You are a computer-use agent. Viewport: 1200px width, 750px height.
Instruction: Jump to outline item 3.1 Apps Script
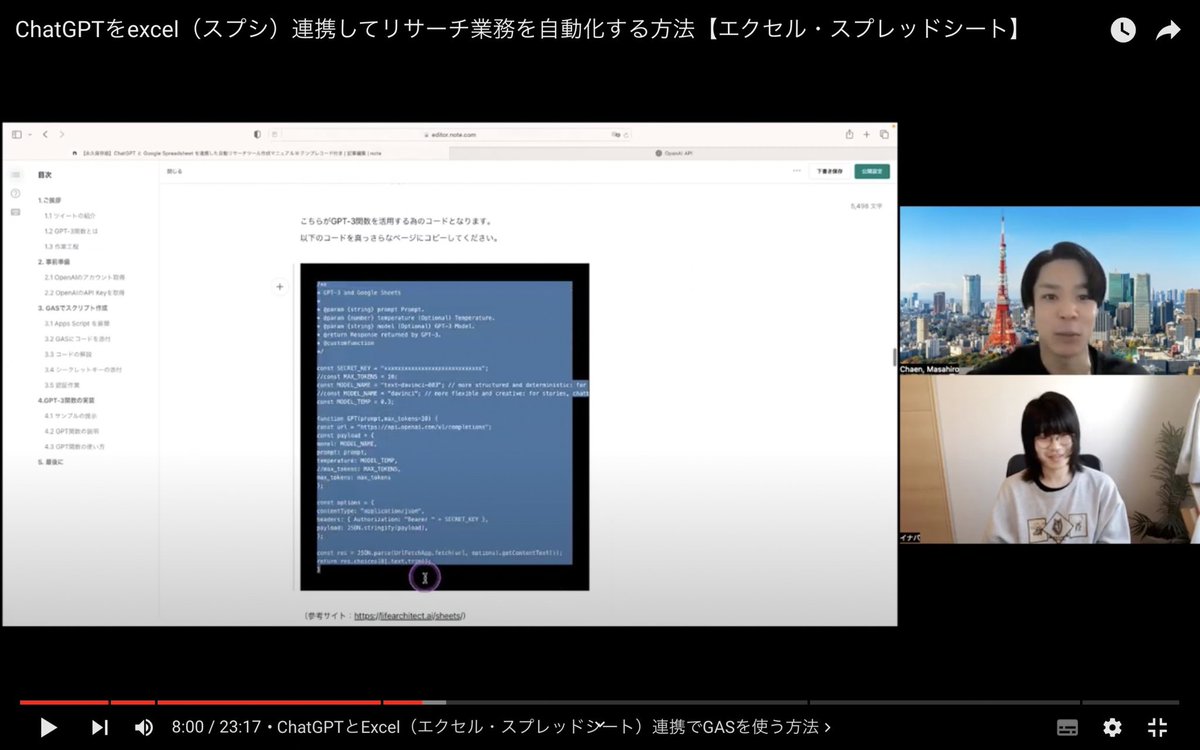pyautogui.click(x=77, y=324)
